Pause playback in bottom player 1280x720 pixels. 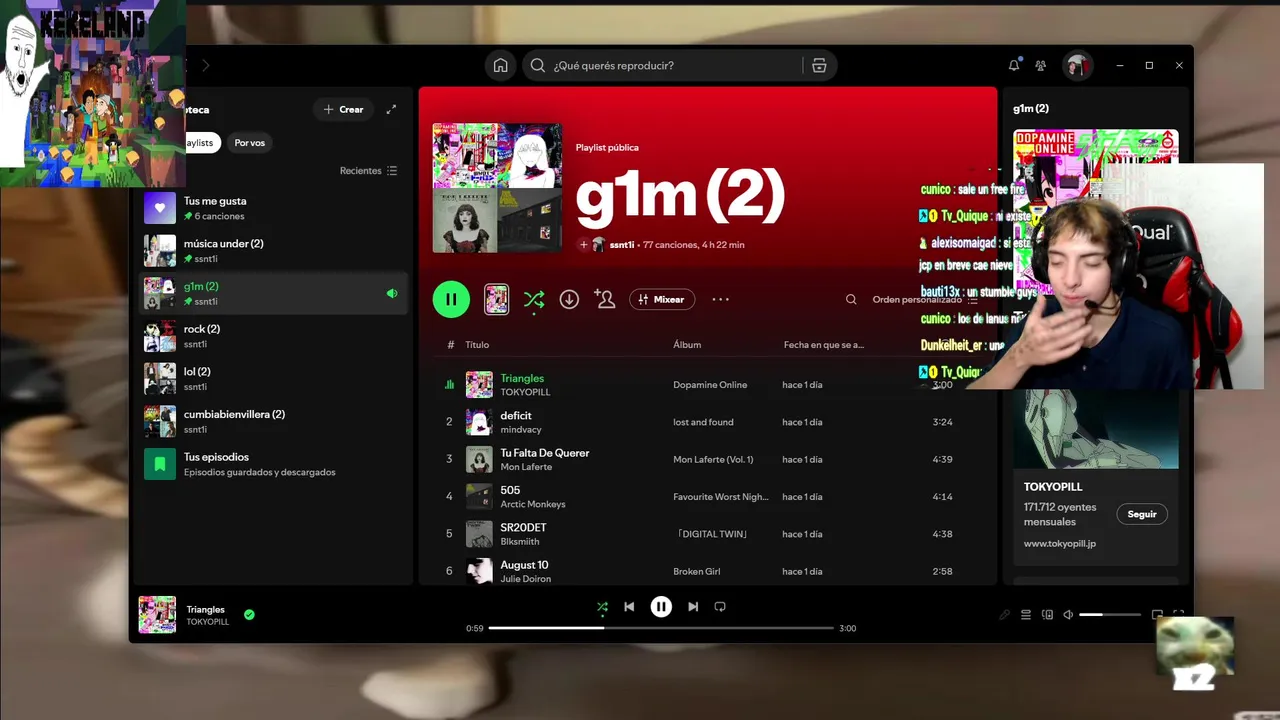pyautogui.click(x=661, y=607)
